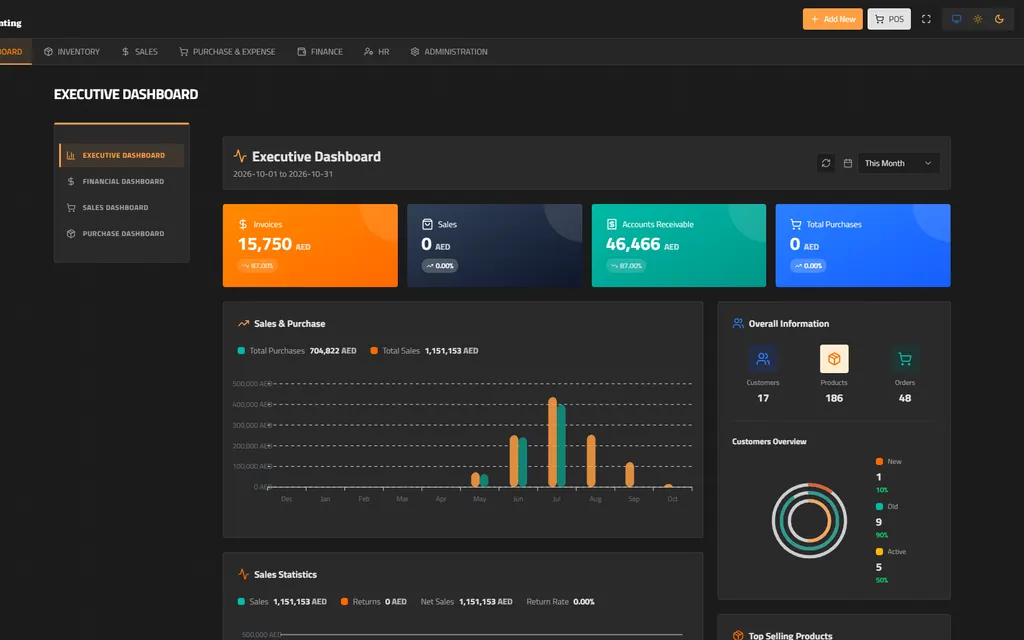The image size is (1024, 640).
Task: Click the Top Selling Products icon
Action: pos(738,635)
